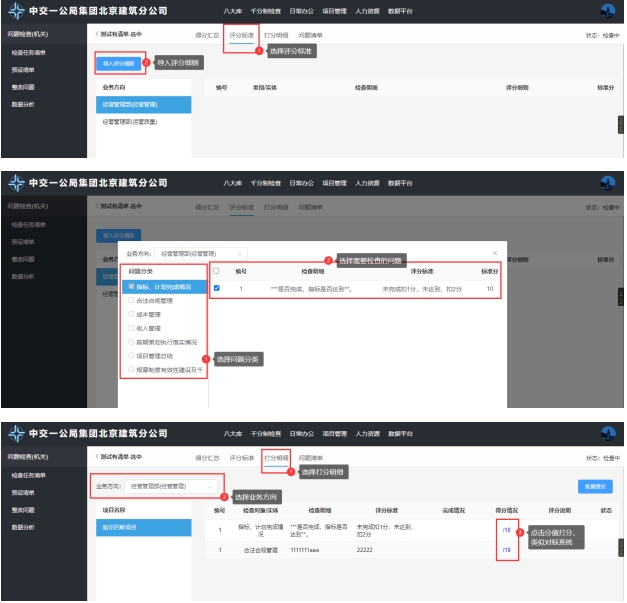Click the second /10 score for 合法合规管理 row

tap(507, 549)
